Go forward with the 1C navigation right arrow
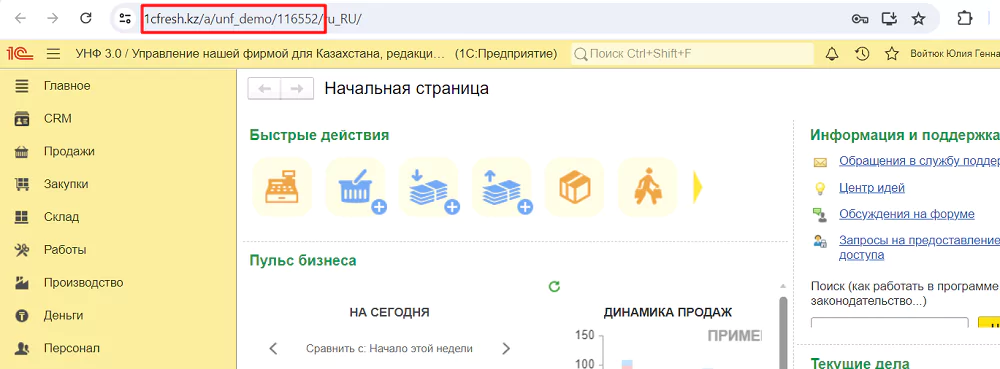1000x369 pixels. [x=297, y=89]
